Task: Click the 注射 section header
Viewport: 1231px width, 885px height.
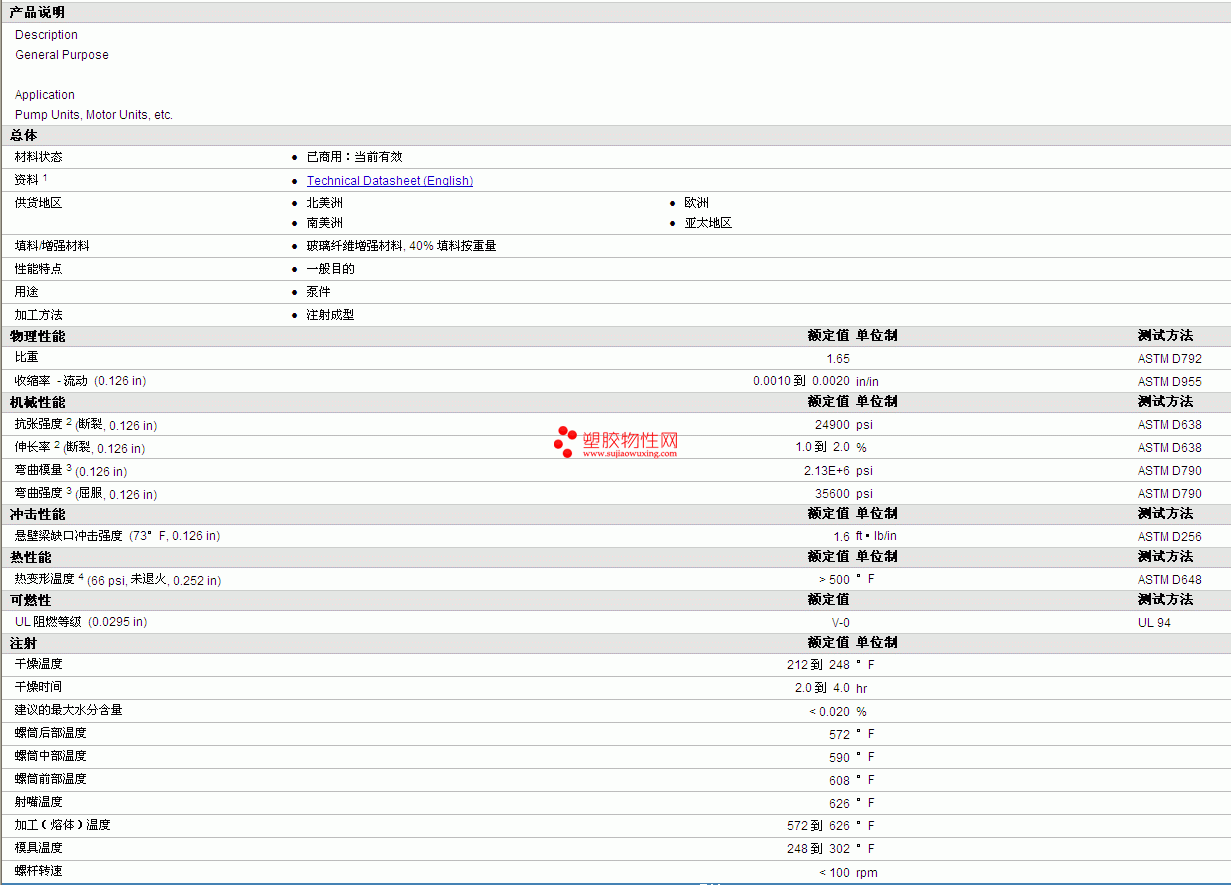Action: [23, 643]
